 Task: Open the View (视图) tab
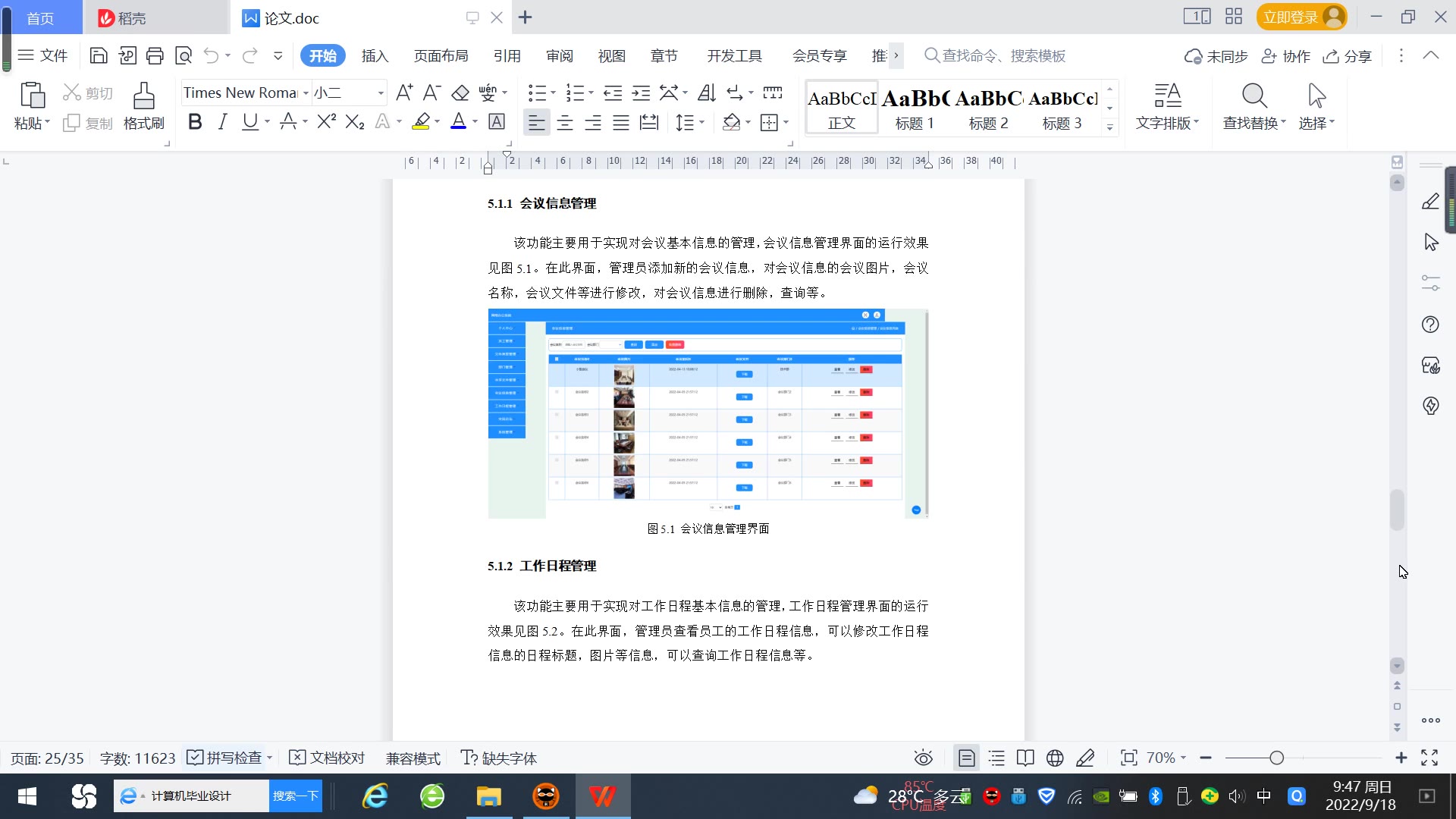(x=611, y=55)
